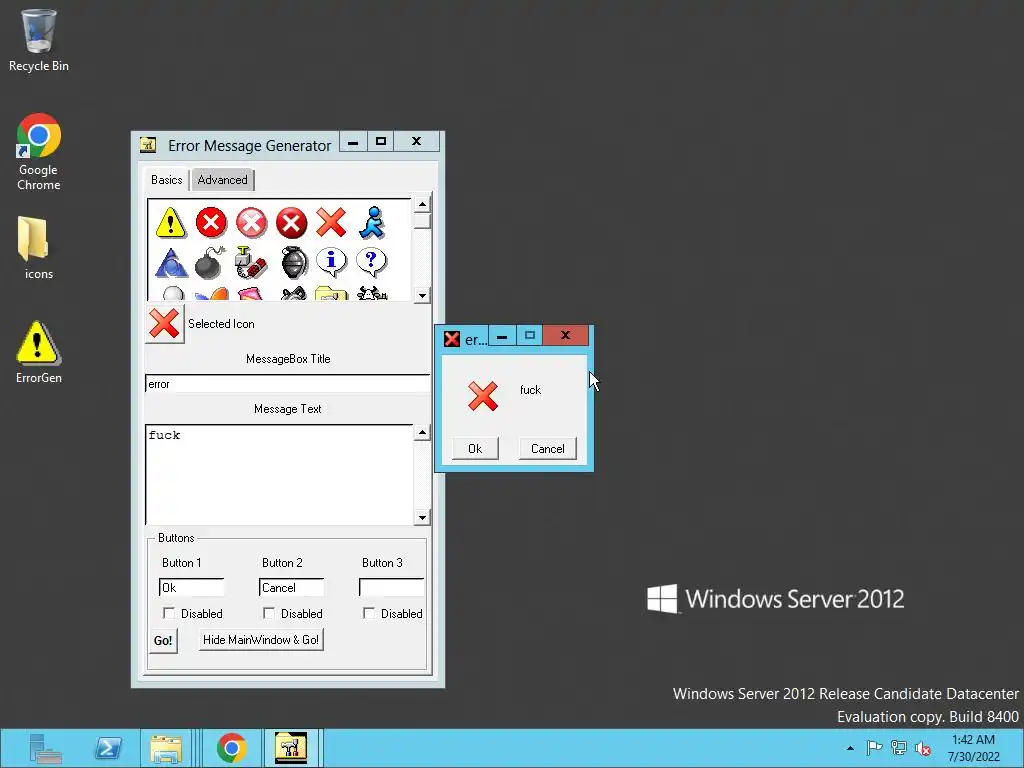Click the ErrorGen app icon in main title bar

148,145
